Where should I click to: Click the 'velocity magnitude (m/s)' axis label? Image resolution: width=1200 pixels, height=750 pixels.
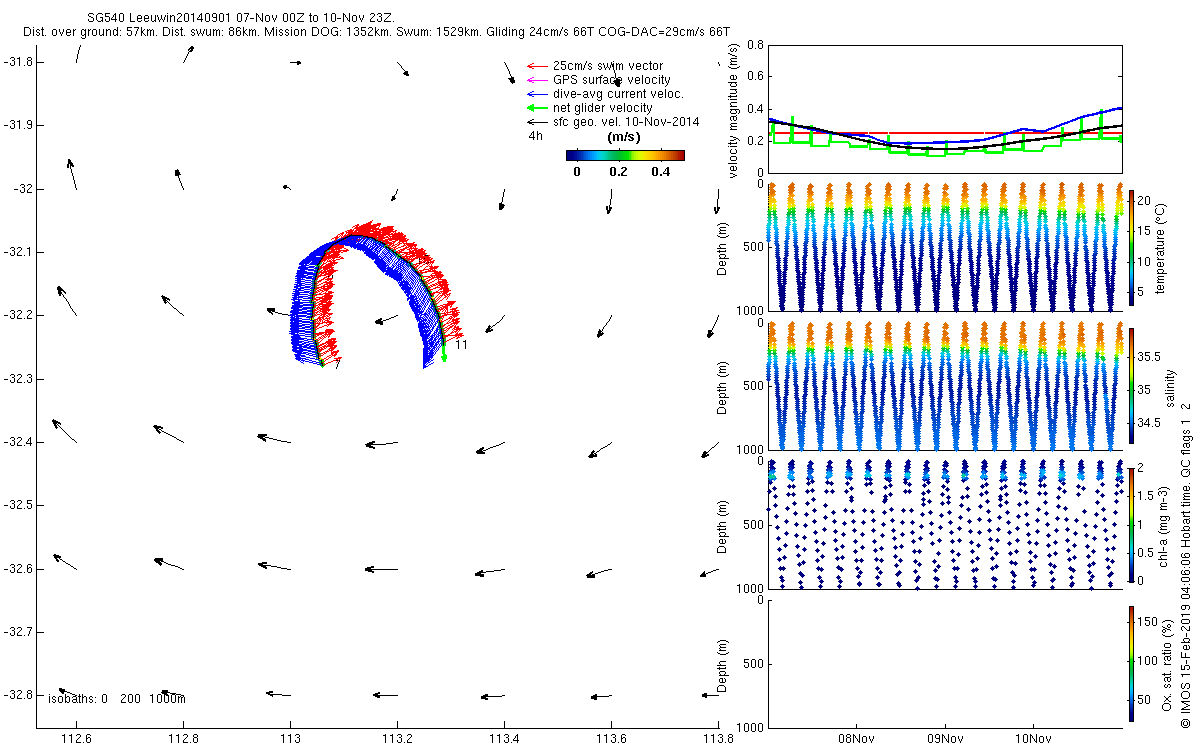(734, 112)
